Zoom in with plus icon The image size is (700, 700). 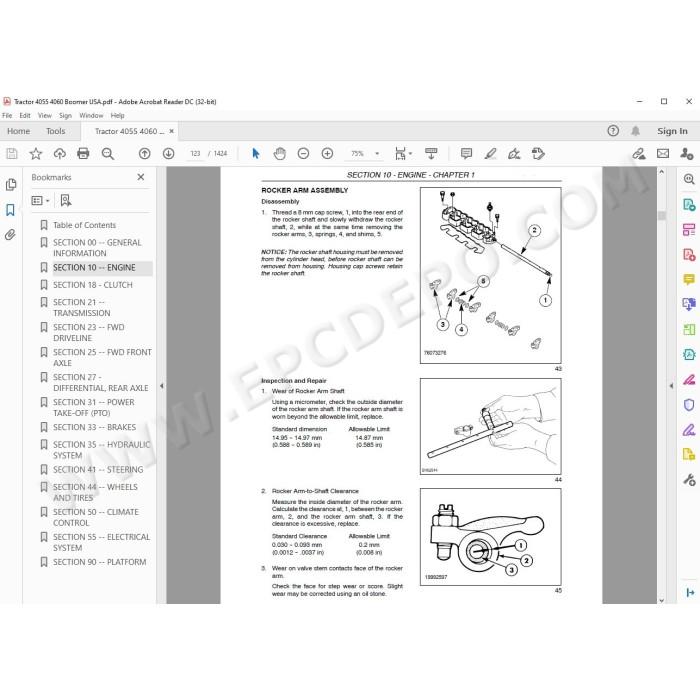coord(327,154)
